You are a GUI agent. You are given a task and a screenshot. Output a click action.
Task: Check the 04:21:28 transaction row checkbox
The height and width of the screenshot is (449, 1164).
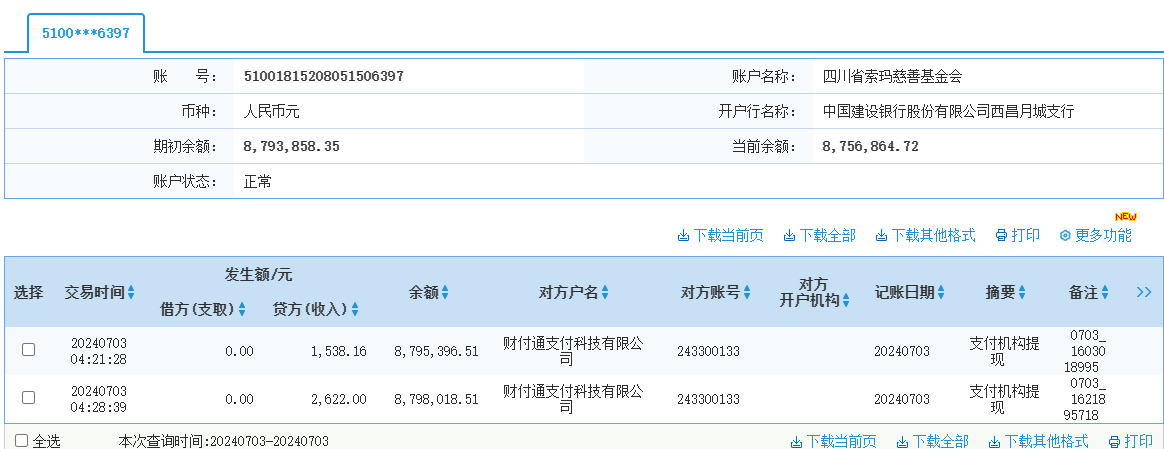click(28, 350)
